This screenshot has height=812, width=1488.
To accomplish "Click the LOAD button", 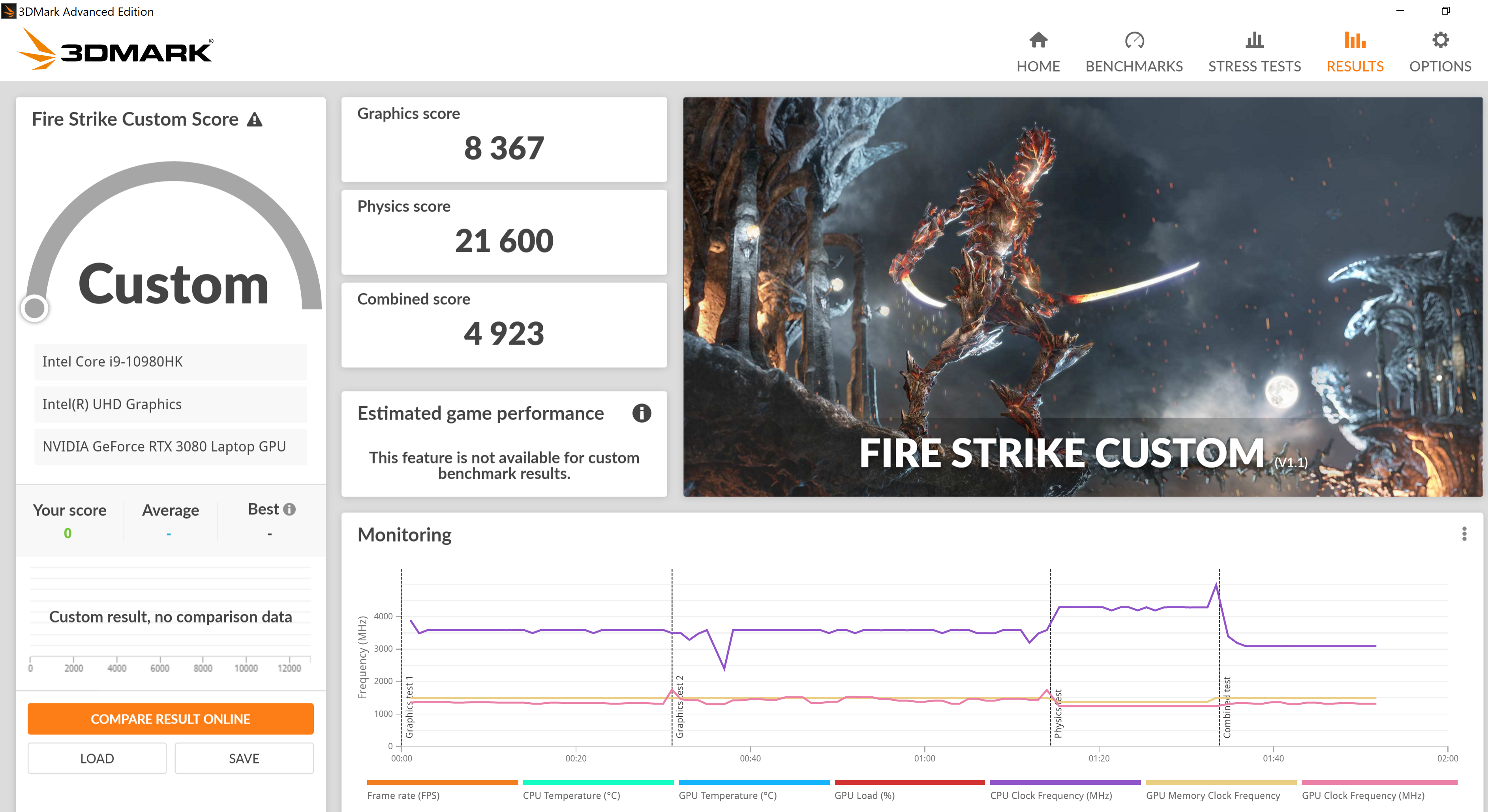I will (97, 758).
